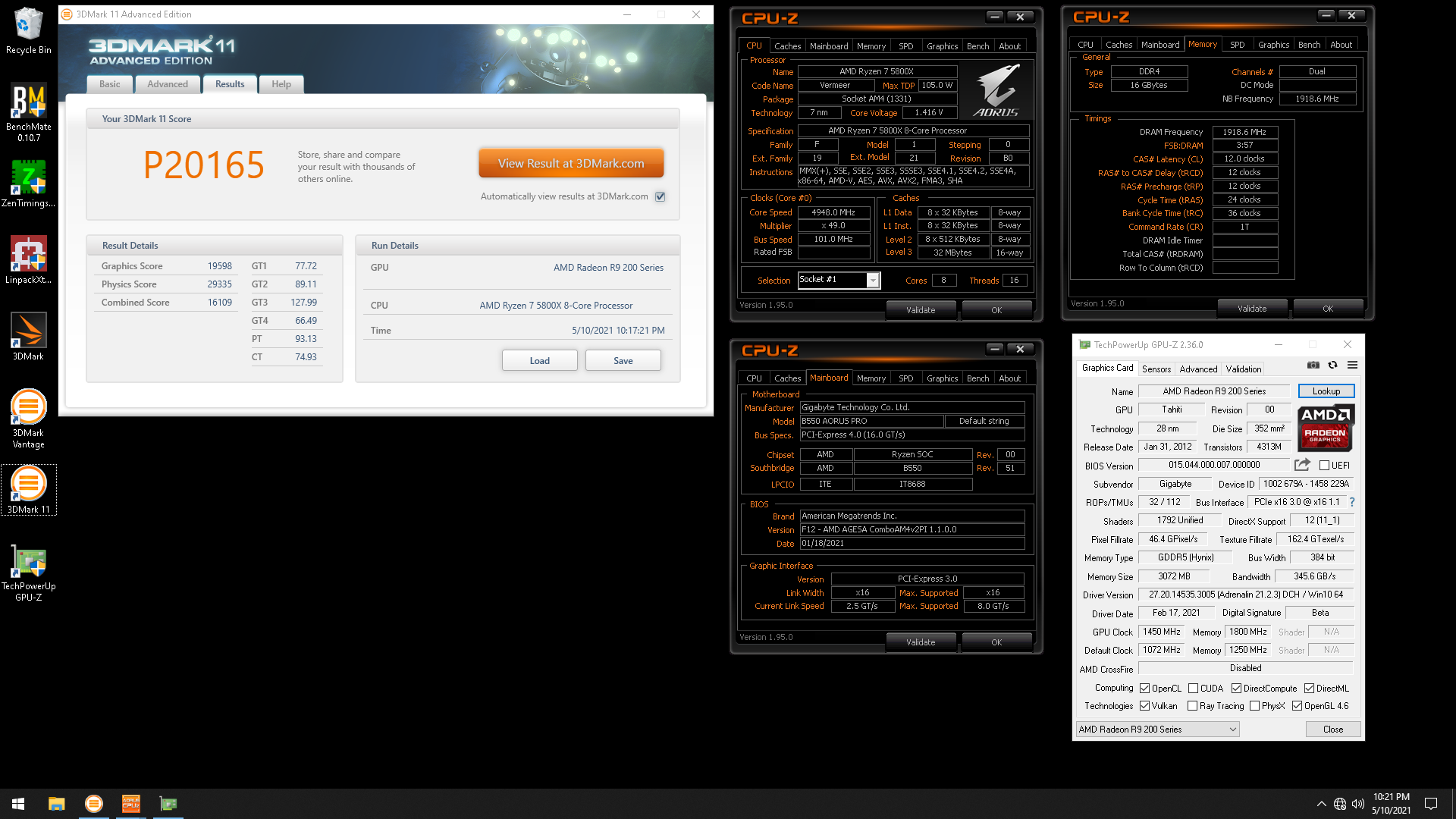Open TechPowerUp GPU-Z desktop shortcut

28,573
